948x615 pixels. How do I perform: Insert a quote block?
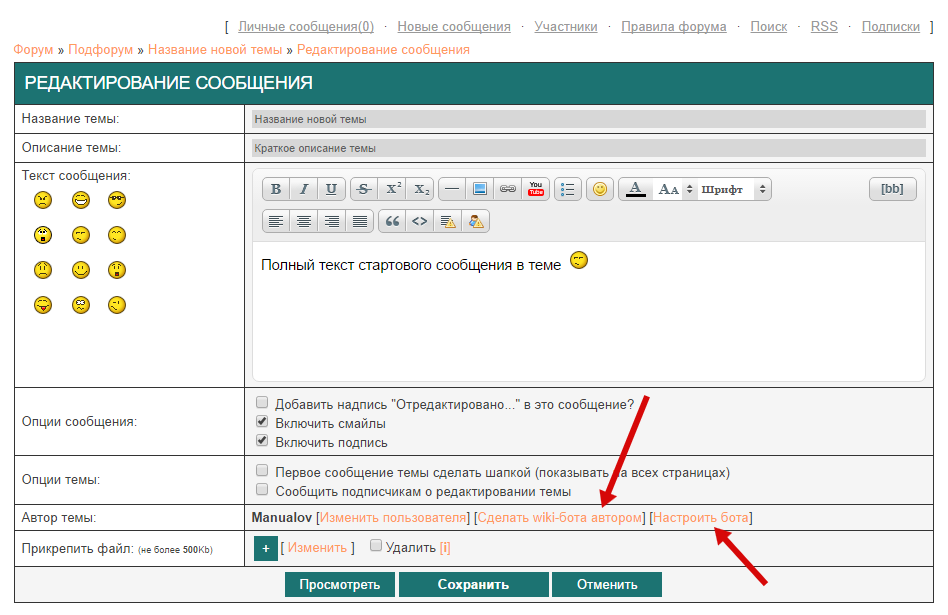(392, 221)
